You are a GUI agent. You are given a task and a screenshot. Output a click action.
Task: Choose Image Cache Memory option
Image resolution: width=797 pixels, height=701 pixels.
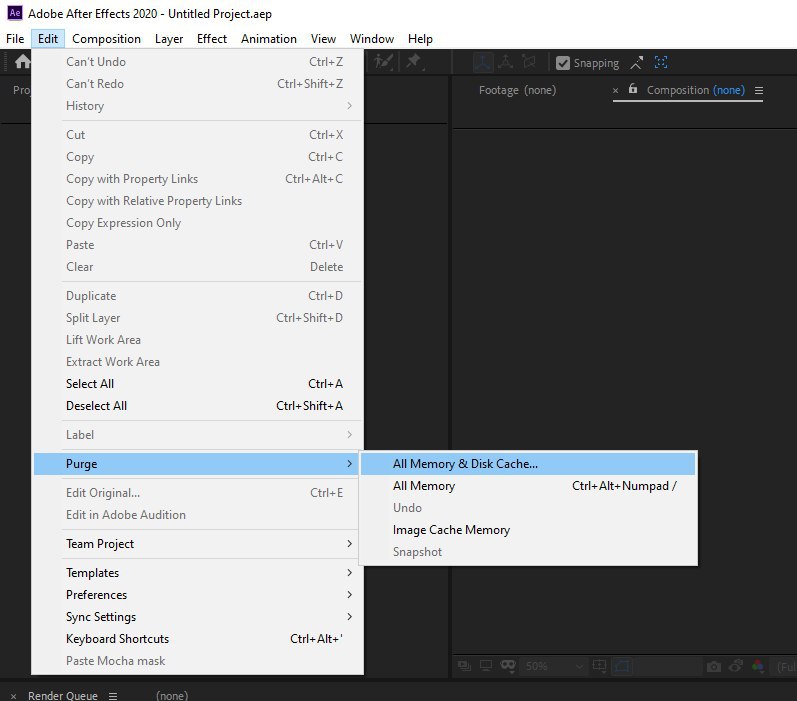click(528, 530)
